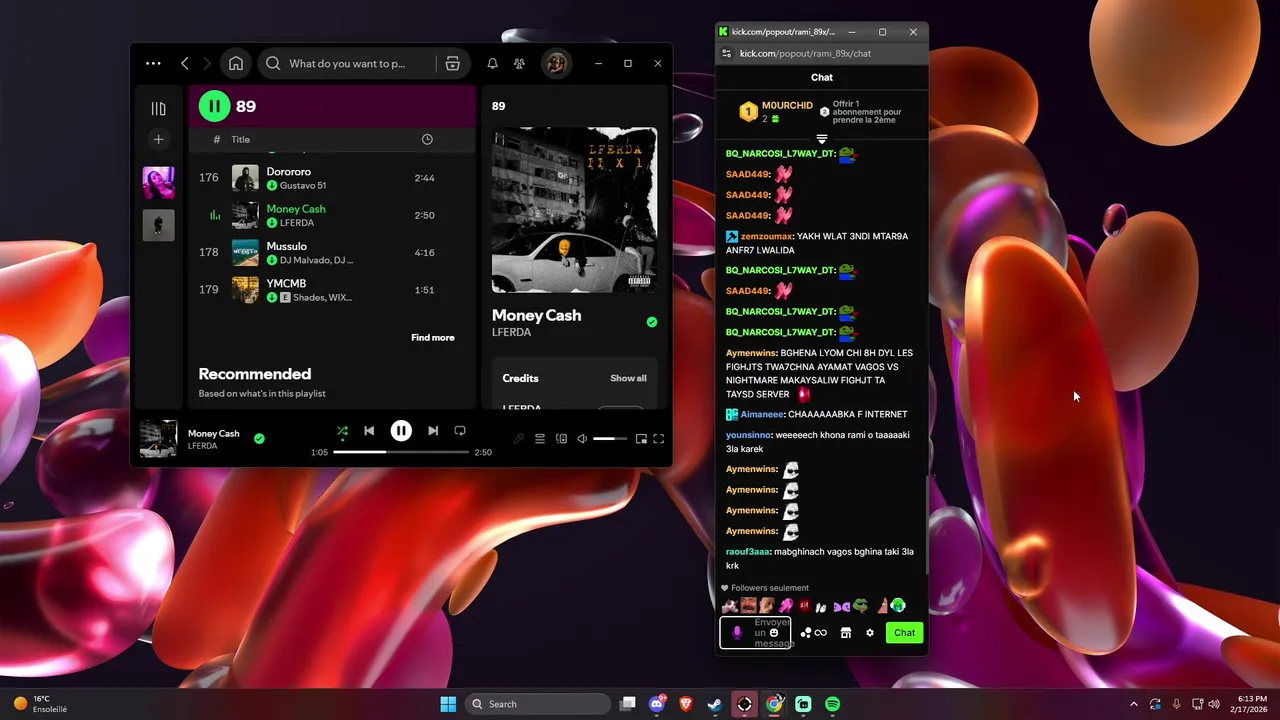1280x720 pixels.
Task: Click Find more under the playlist
Action: (433, 337)
